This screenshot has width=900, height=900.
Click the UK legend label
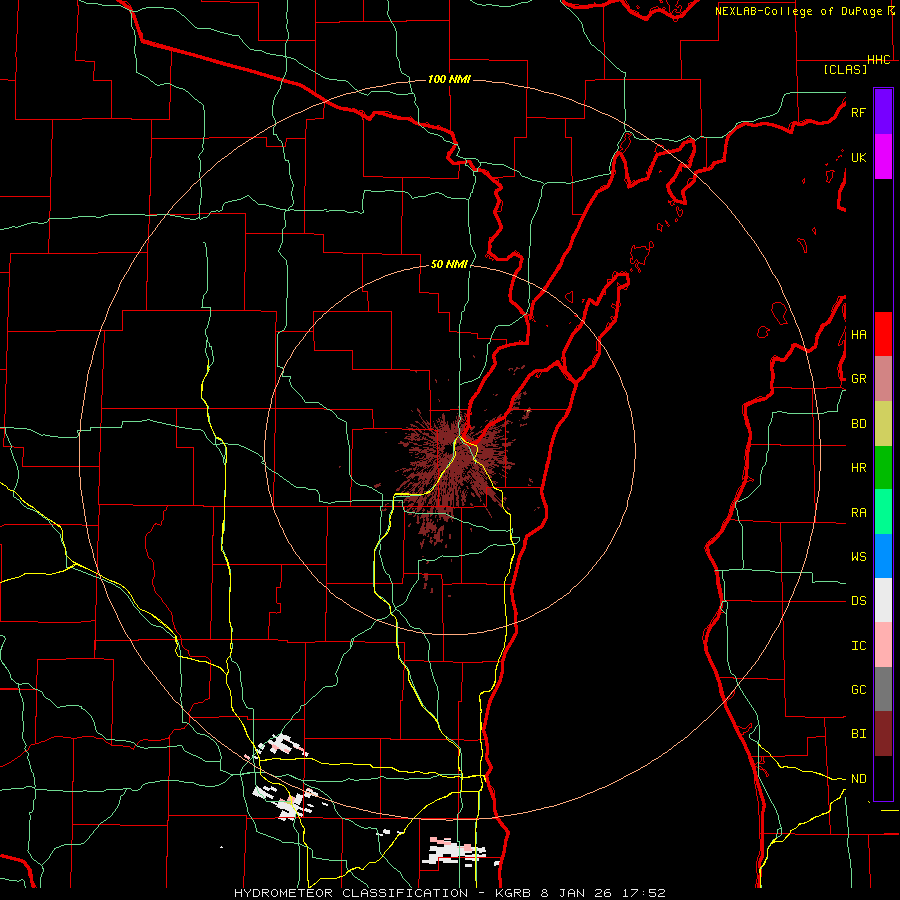click(858, 157)
